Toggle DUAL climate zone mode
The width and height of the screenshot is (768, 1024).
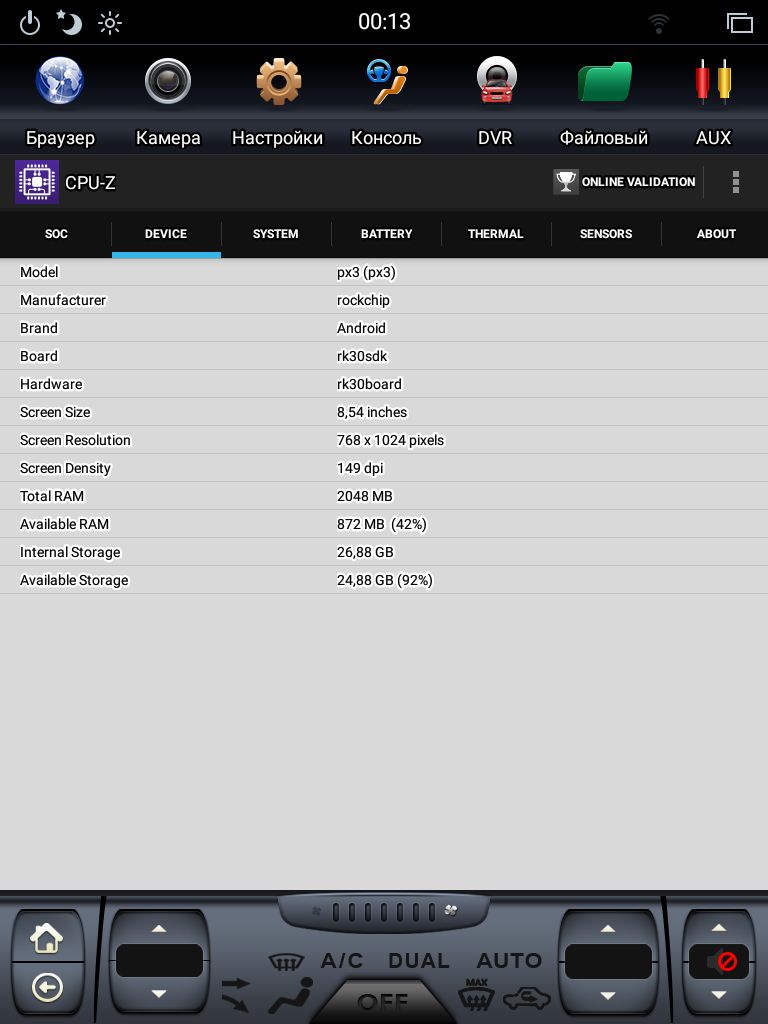click(419, 961)
